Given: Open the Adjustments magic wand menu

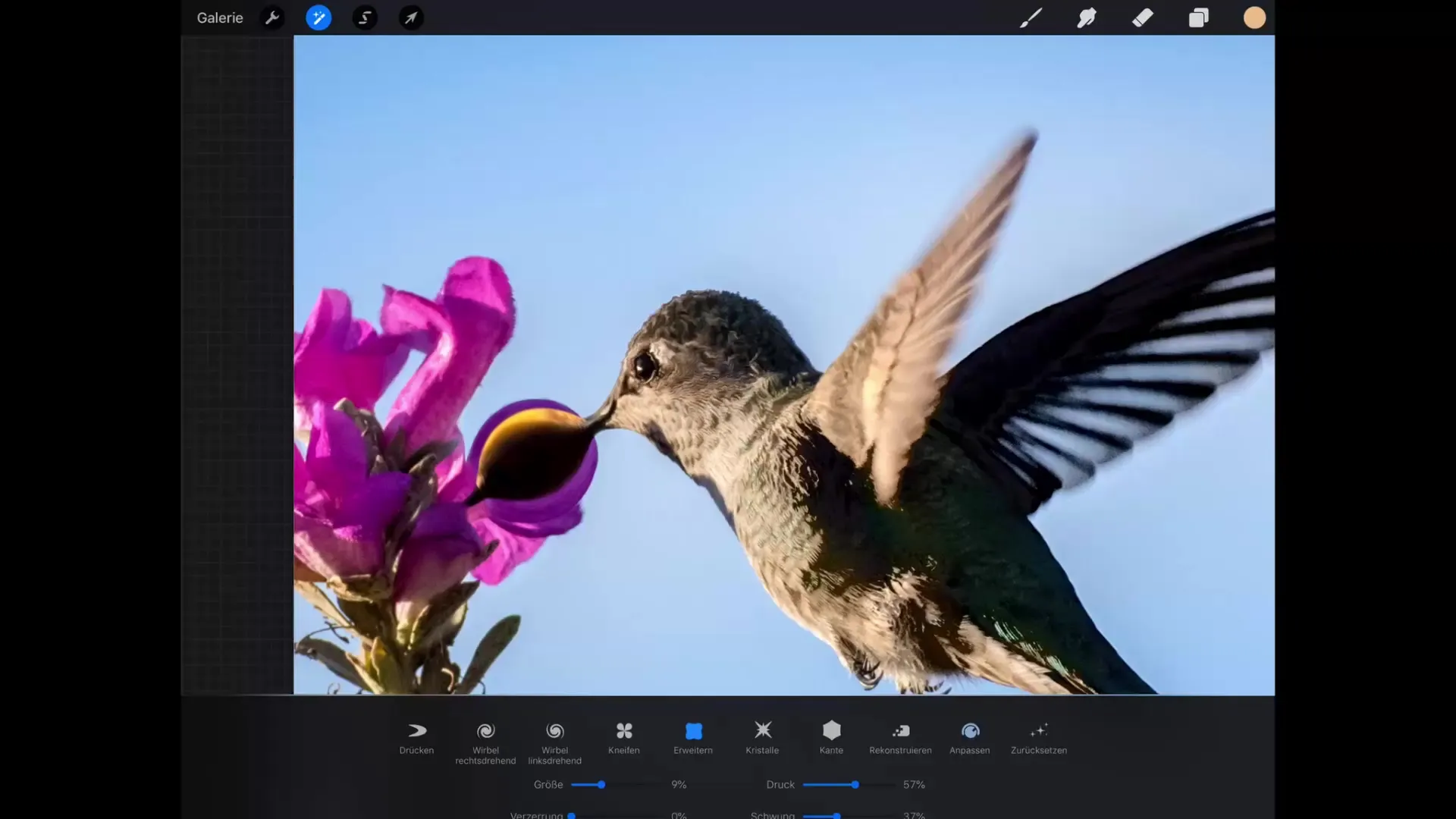Looking at the screenshot, I should point(318,17).
